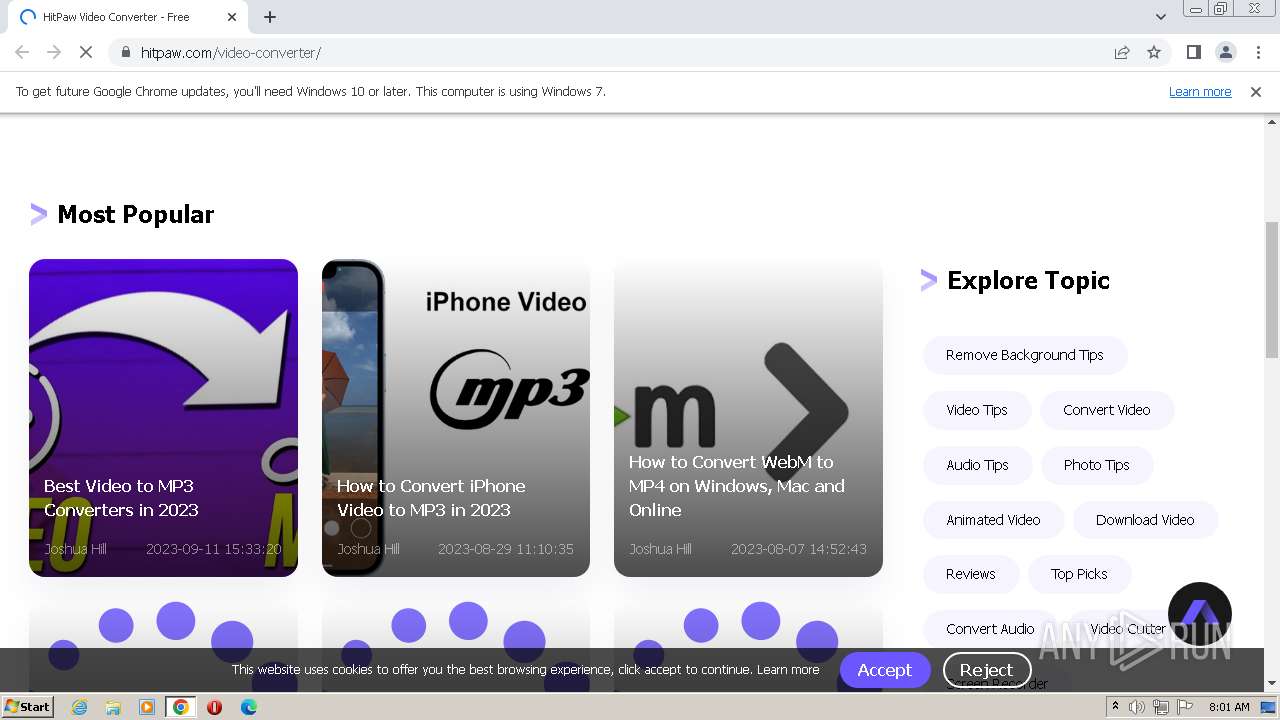Image resolution: width=1280 pixels, height=720 pixels.
Task: View site security lock info
Action: pos(125,53)
